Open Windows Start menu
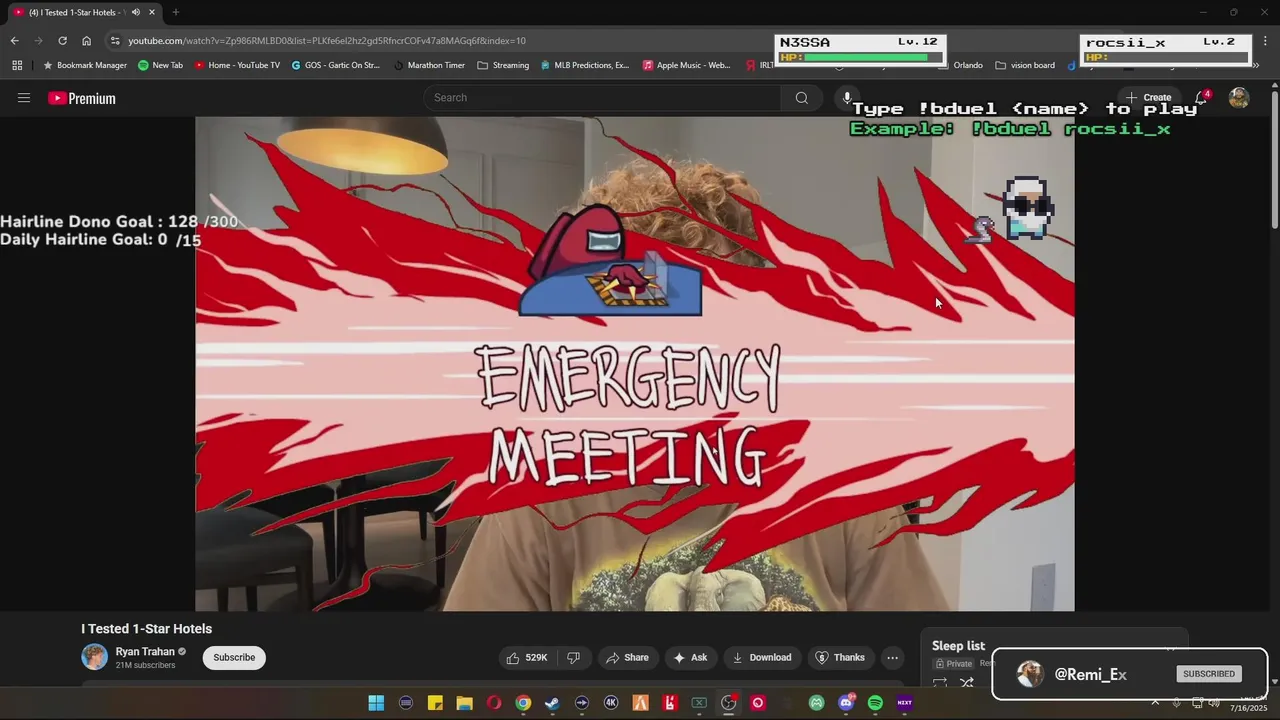Image resolution: width=1280 pixels, height=720 pixels. 376,703
